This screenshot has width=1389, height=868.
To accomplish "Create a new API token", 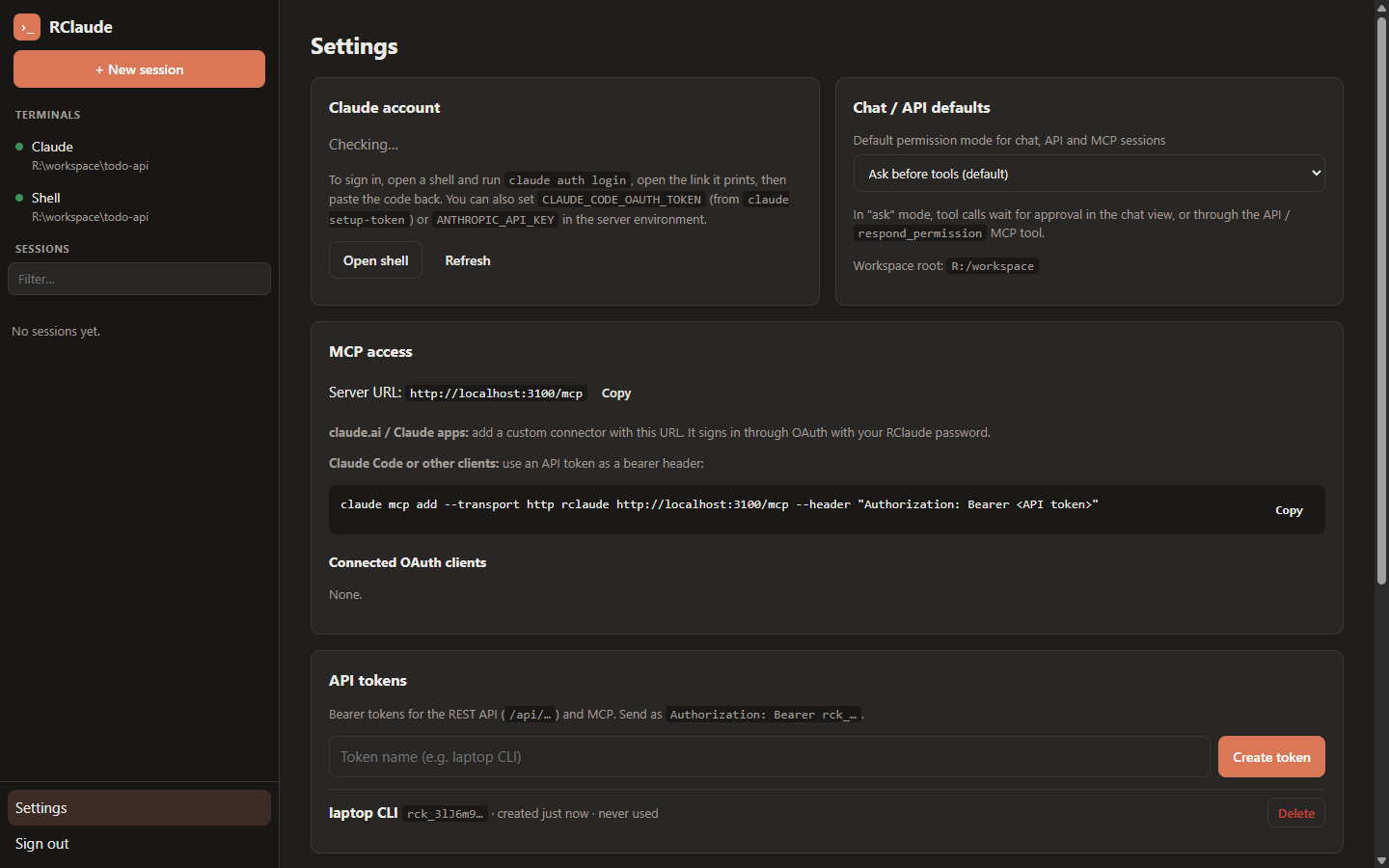I will [x=1271, y=757].
